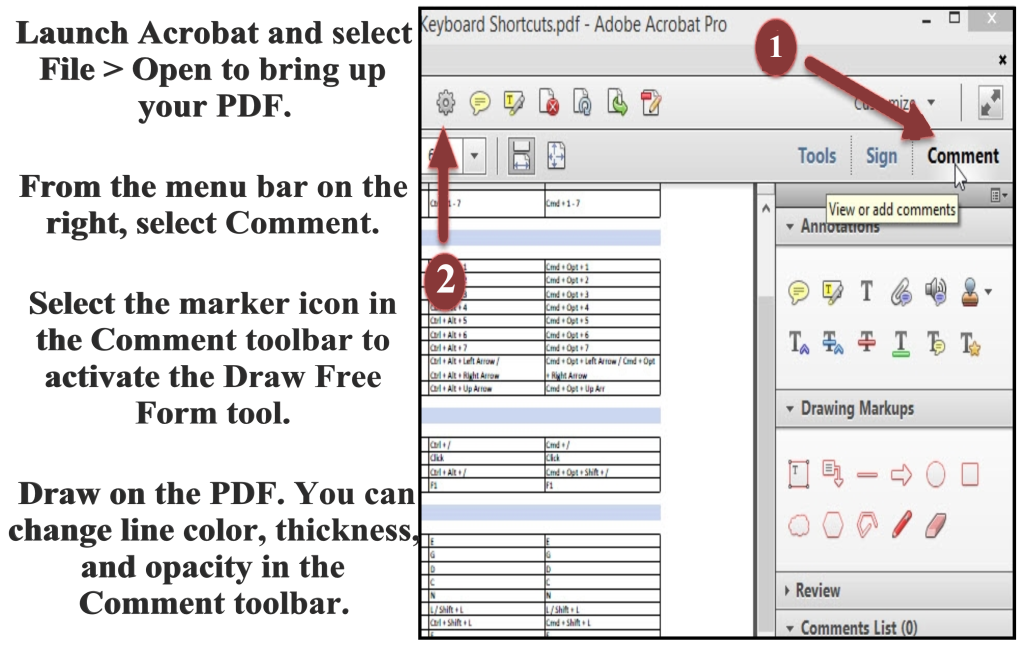Select the Draw Cloud tool

point(799,525)
